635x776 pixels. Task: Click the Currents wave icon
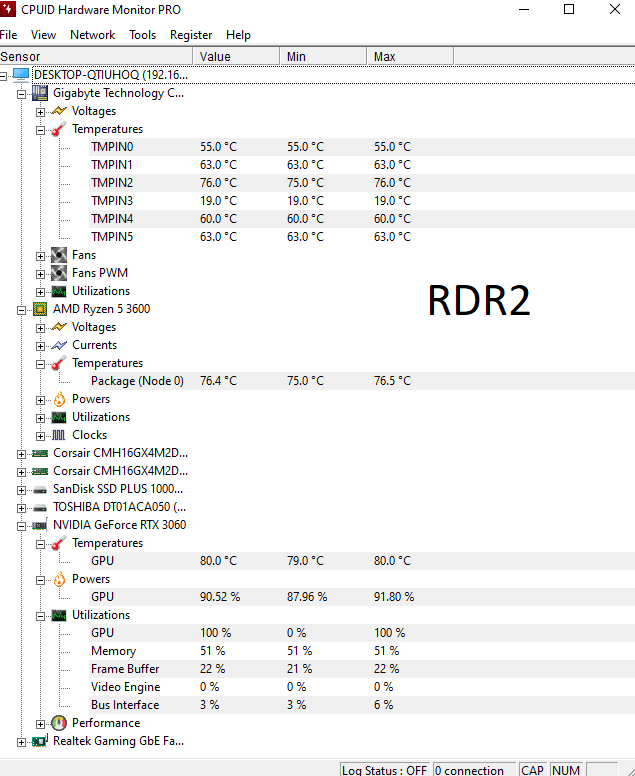pos(59,345)
